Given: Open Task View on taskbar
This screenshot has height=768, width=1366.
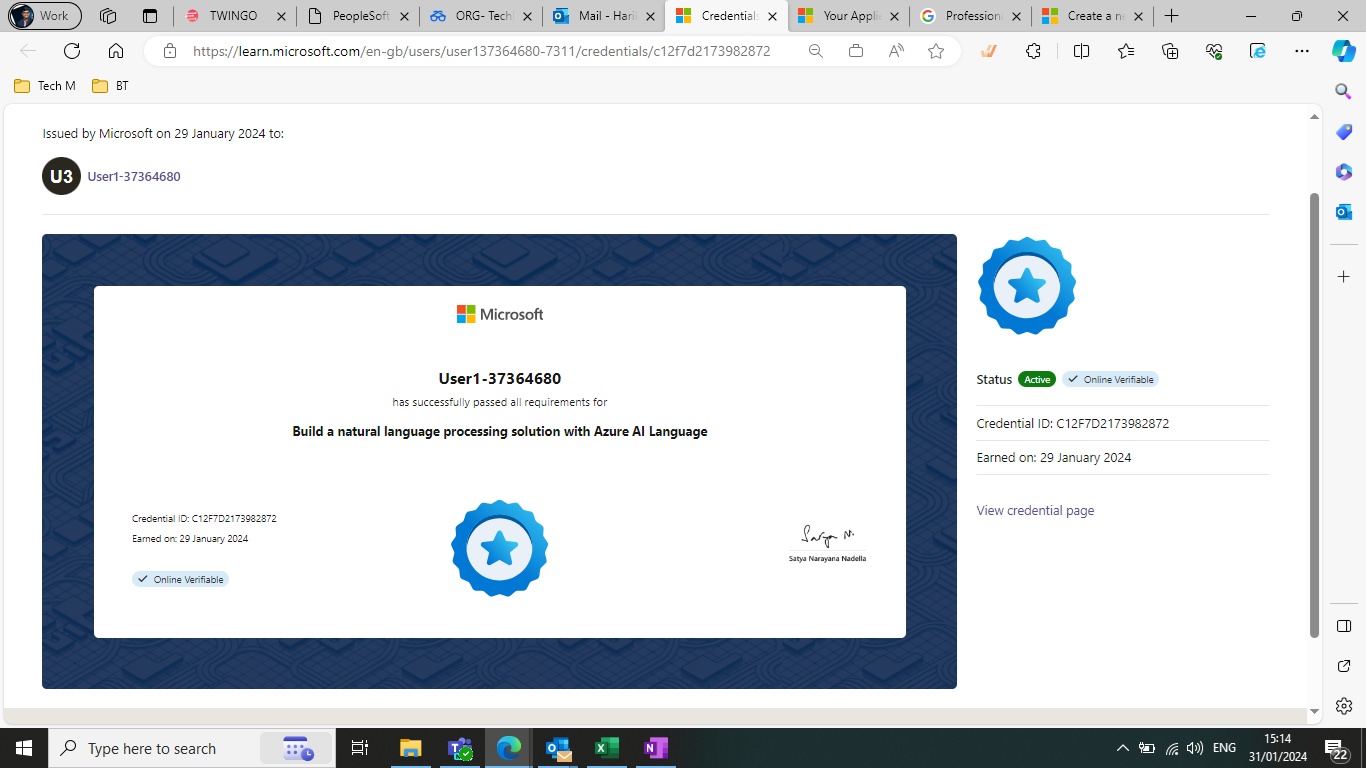Looking at the screenshot, I should [360, 748].
